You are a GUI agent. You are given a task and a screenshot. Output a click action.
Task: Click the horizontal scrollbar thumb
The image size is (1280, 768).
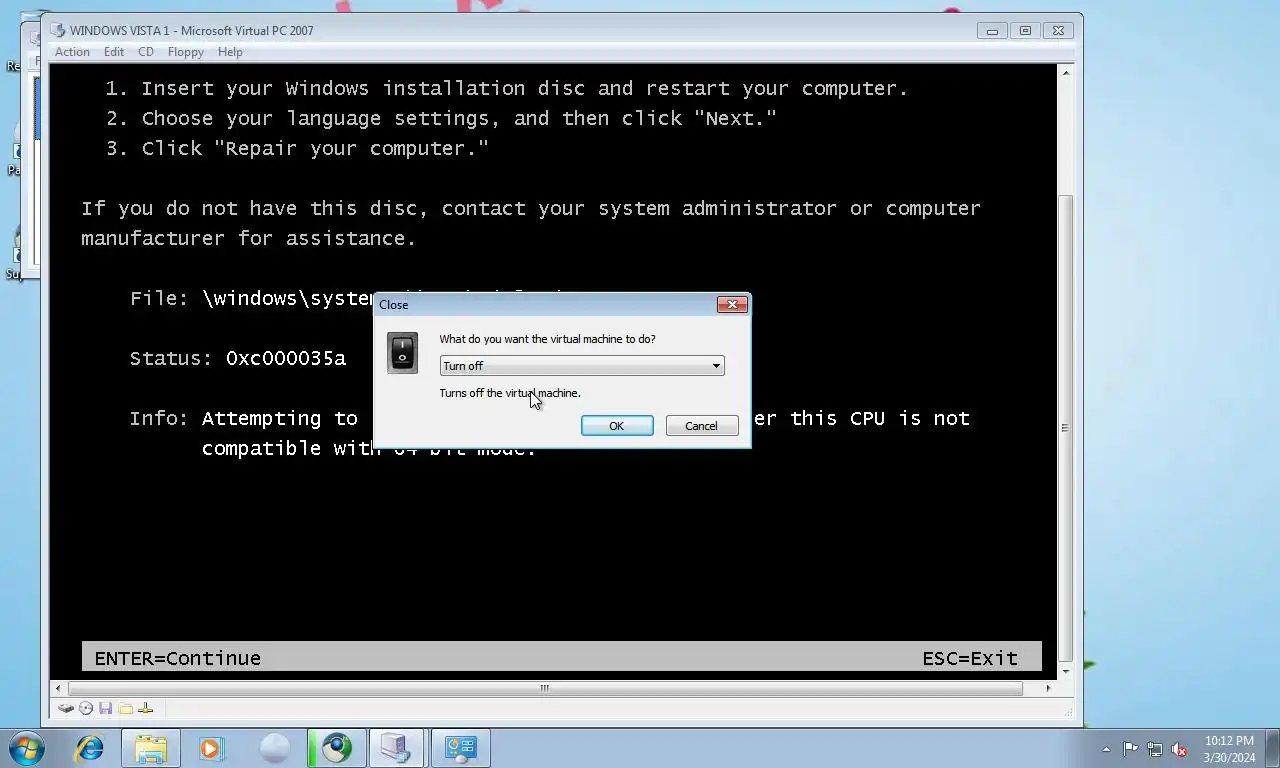click(x=545, y=688)
